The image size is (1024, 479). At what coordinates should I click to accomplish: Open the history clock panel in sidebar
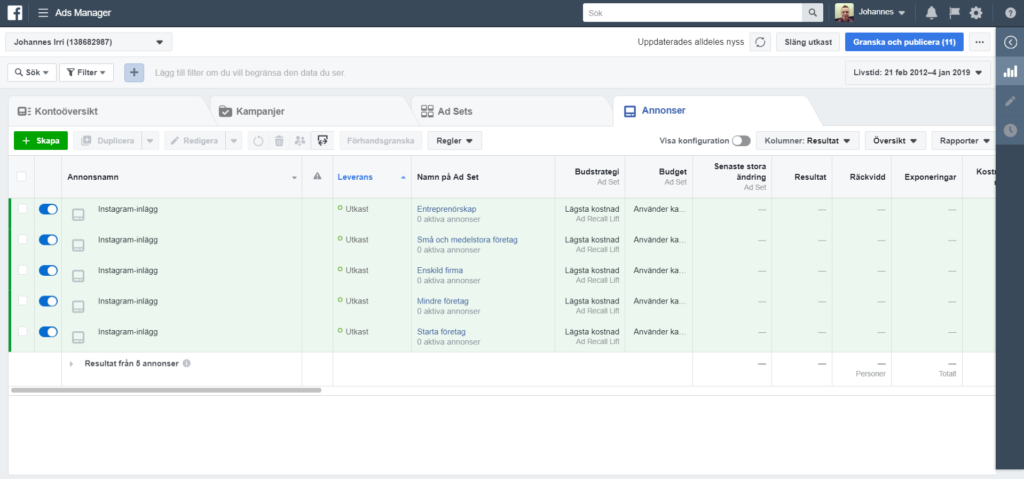(1010, 130)
